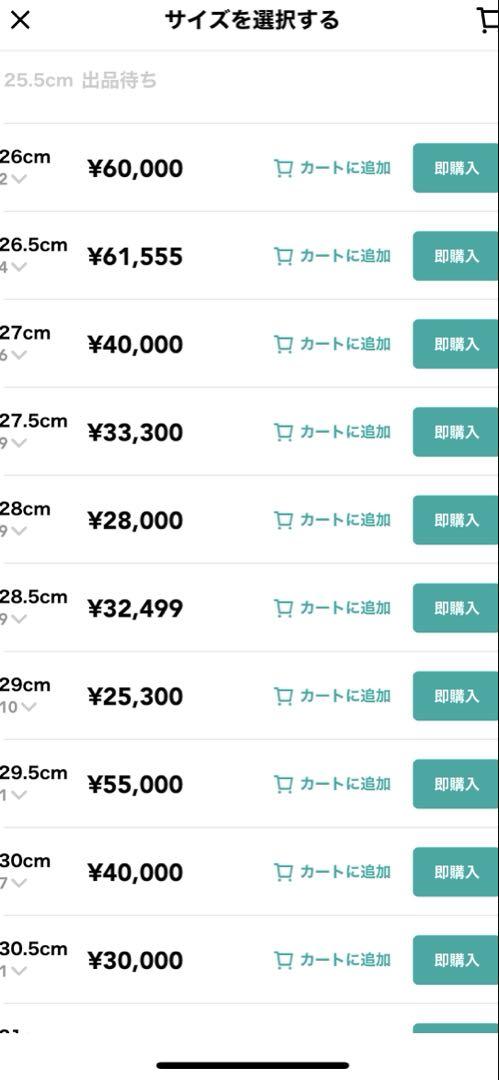
Task: Add the 28cm ¥28,000 item to cart
Action: (332, 520)
